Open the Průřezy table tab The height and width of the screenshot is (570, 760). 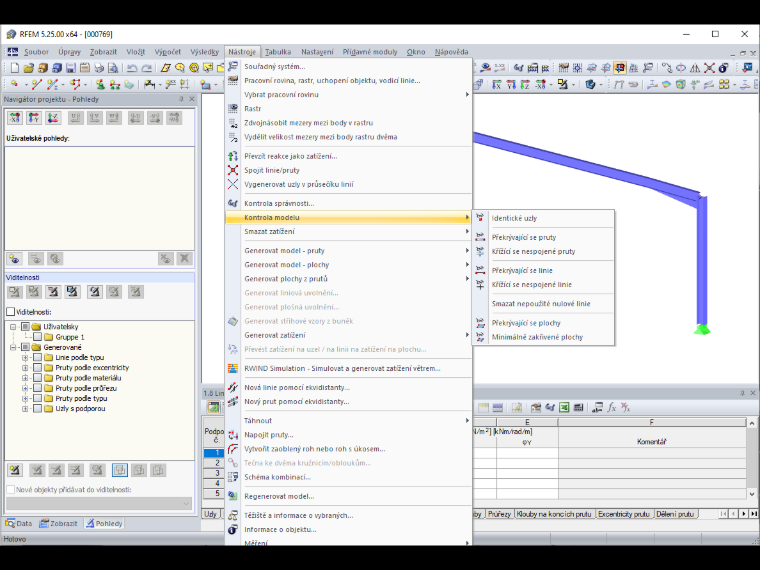499,514
